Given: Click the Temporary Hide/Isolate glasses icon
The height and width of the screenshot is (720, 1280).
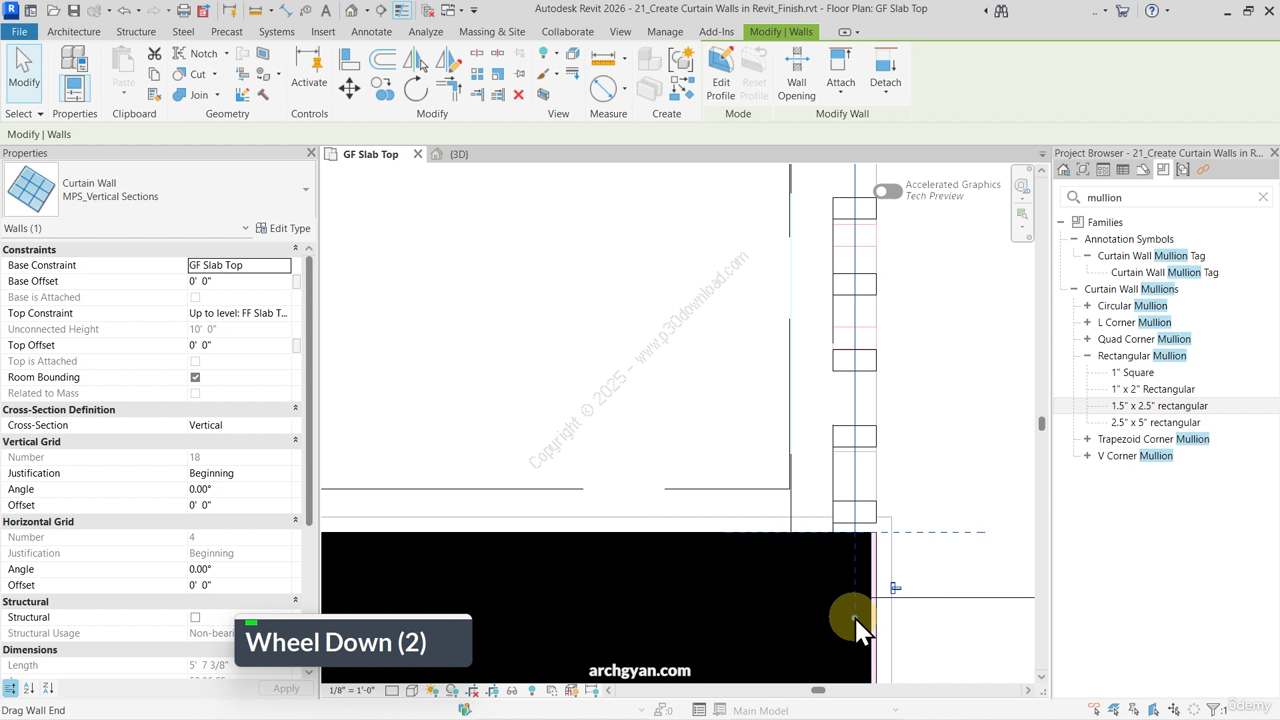Looking at the screenshot, I should (x=511, y=690).
